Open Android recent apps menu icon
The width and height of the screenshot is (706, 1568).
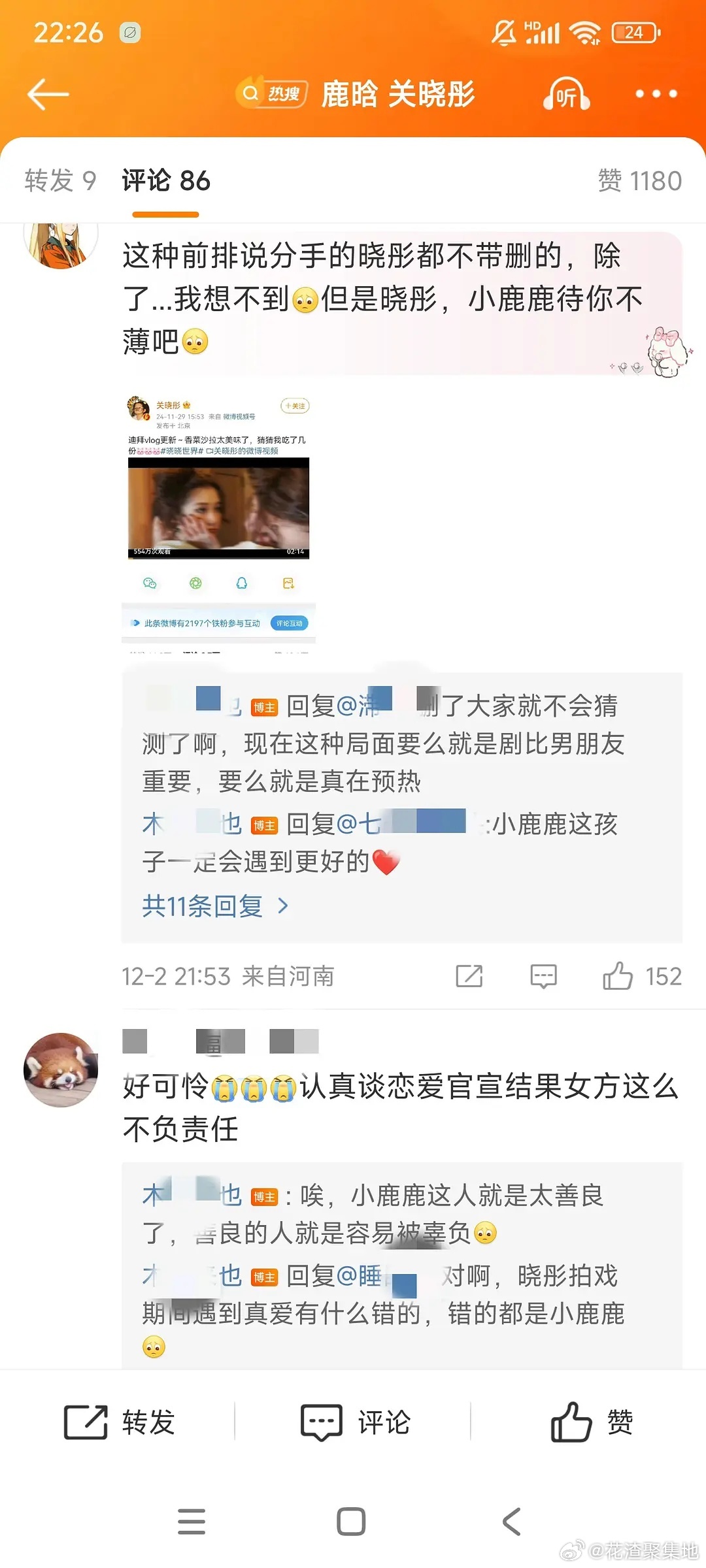192,1522
